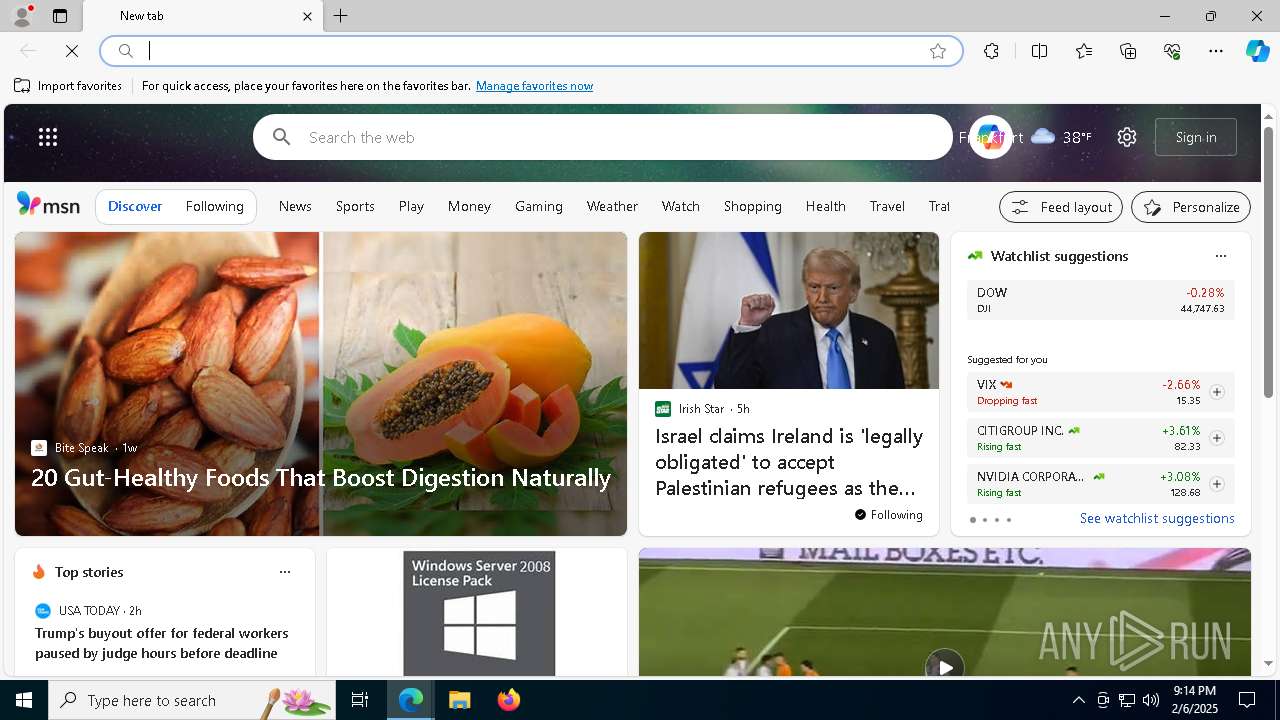The width and height of the screenshot is (1280, 720).
Task: Add VIX to watchlist
Action: pos(1216,392)
